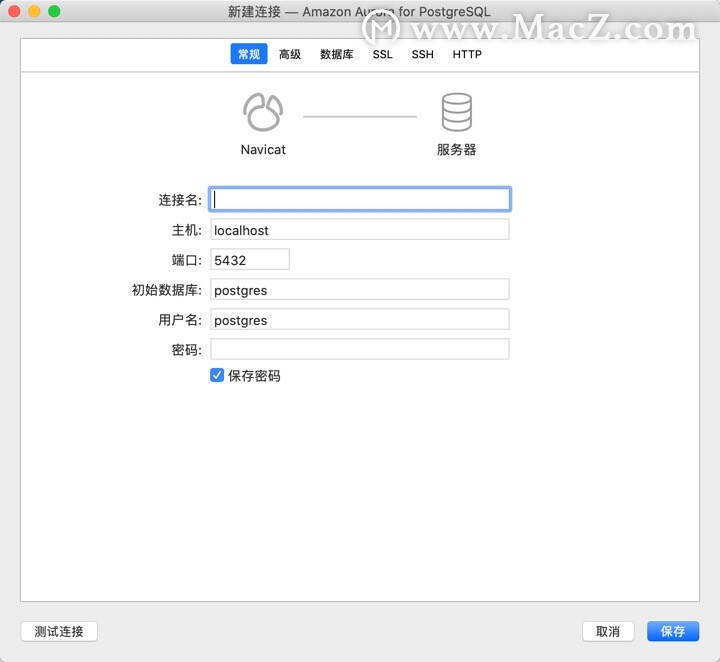Open the 高级 tab
The width and height of the screenshot is (720, 662).
(290, 54)
